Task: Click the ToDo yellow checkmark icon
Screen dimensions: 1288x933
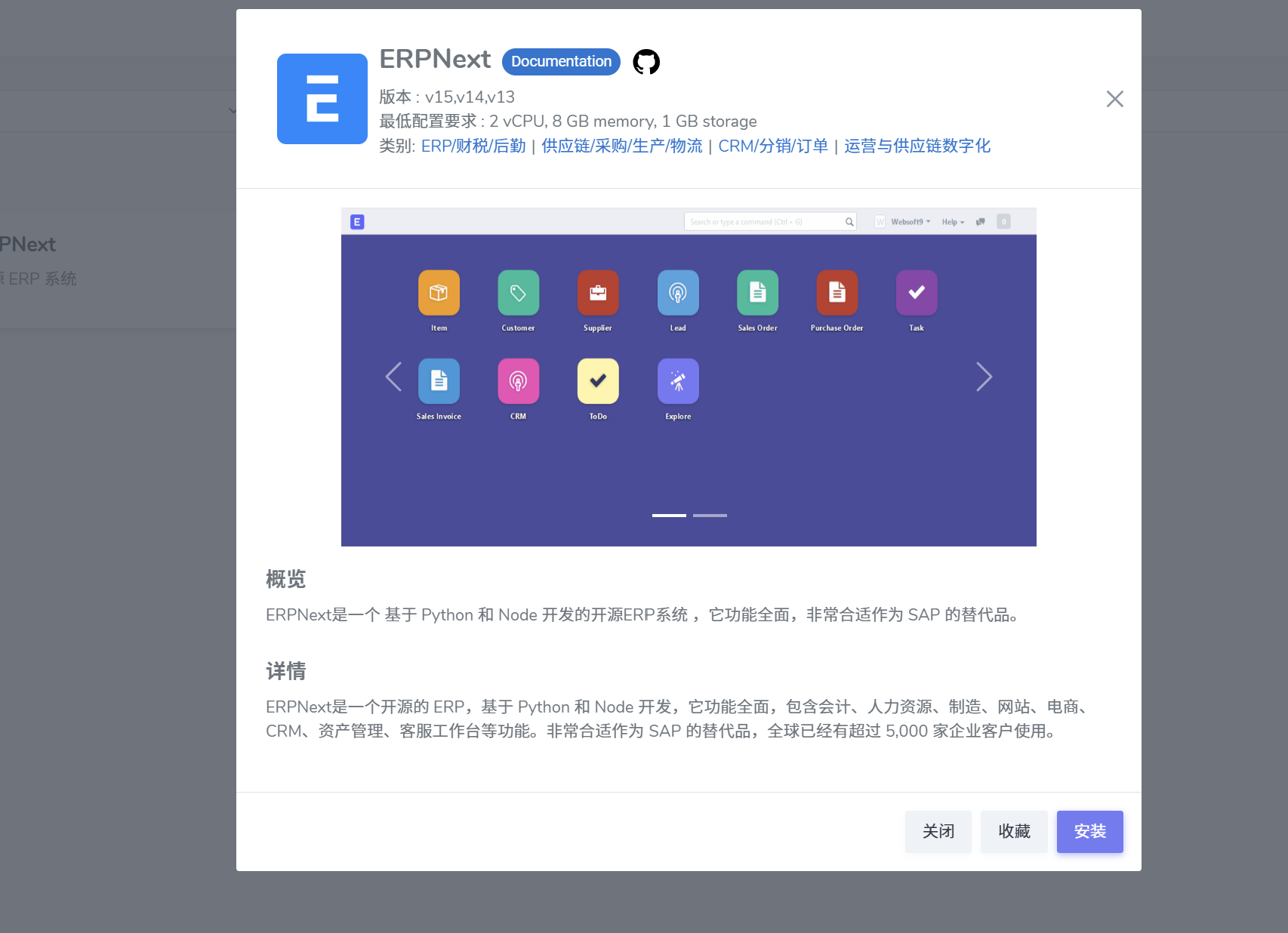Action: pos(598,380)
